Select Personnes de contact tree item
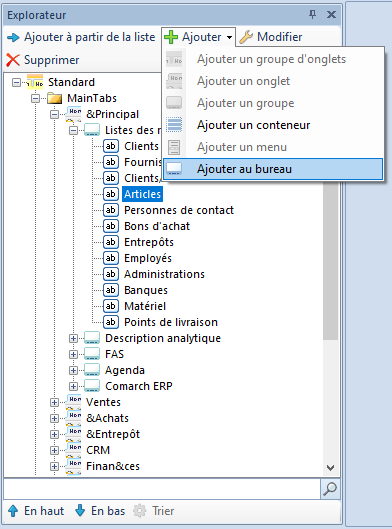 tap(179, 210)
